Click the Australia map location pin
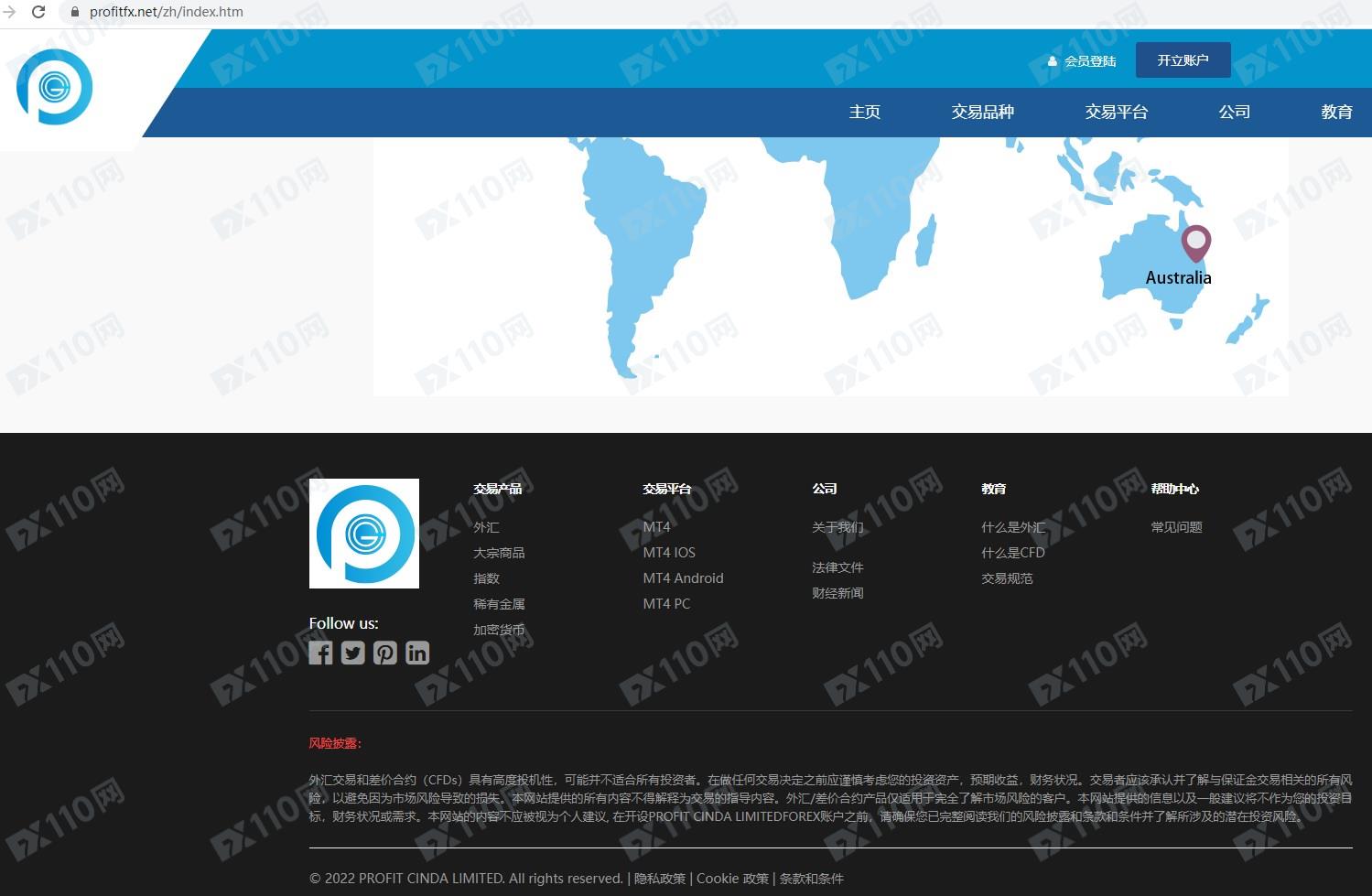Viewport: 1372px width, 896px height. [x=1195, y=242]
